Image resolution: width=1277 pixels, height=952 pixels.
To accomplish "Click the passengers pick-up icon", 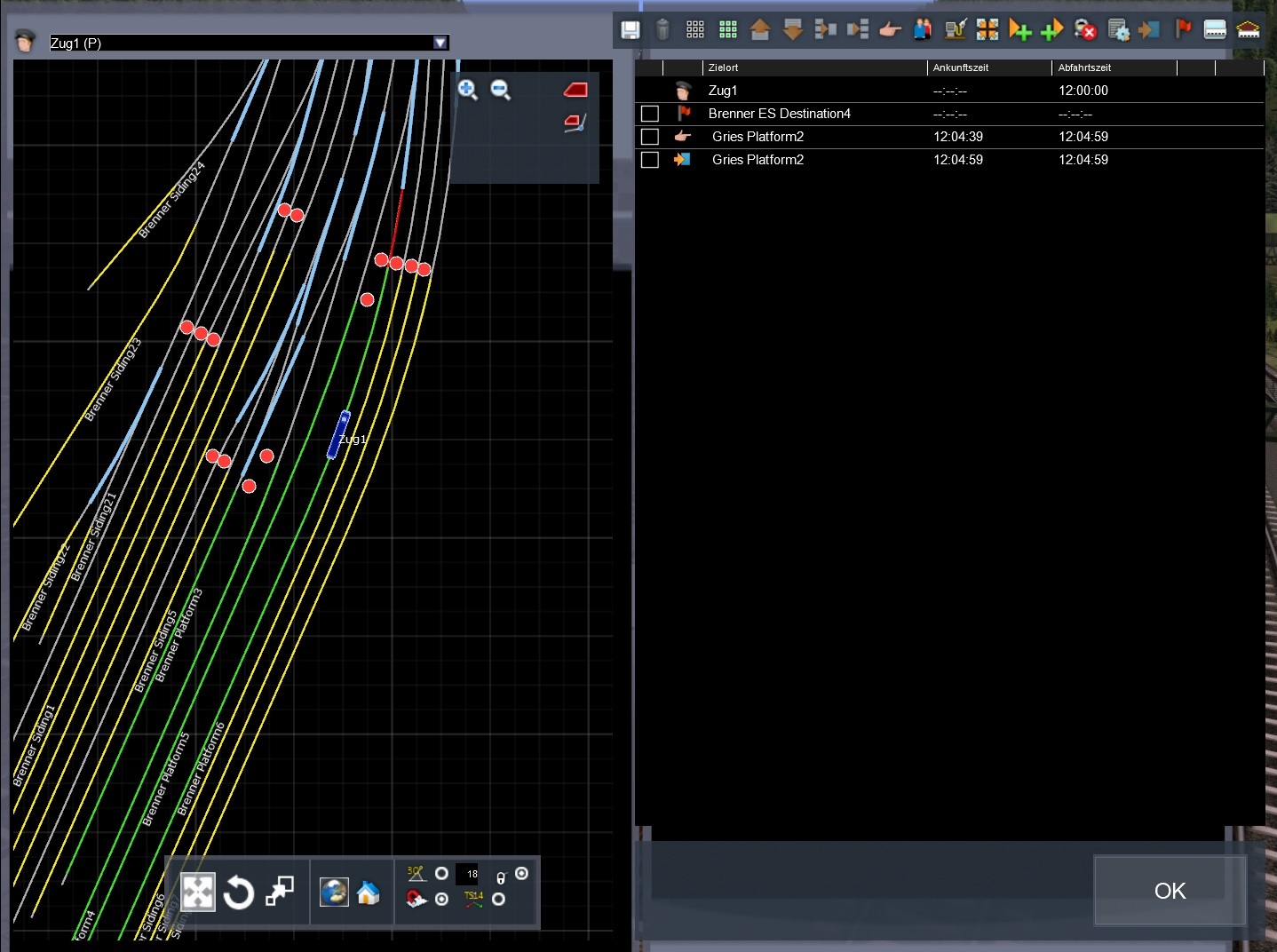I will pos(923,30).
